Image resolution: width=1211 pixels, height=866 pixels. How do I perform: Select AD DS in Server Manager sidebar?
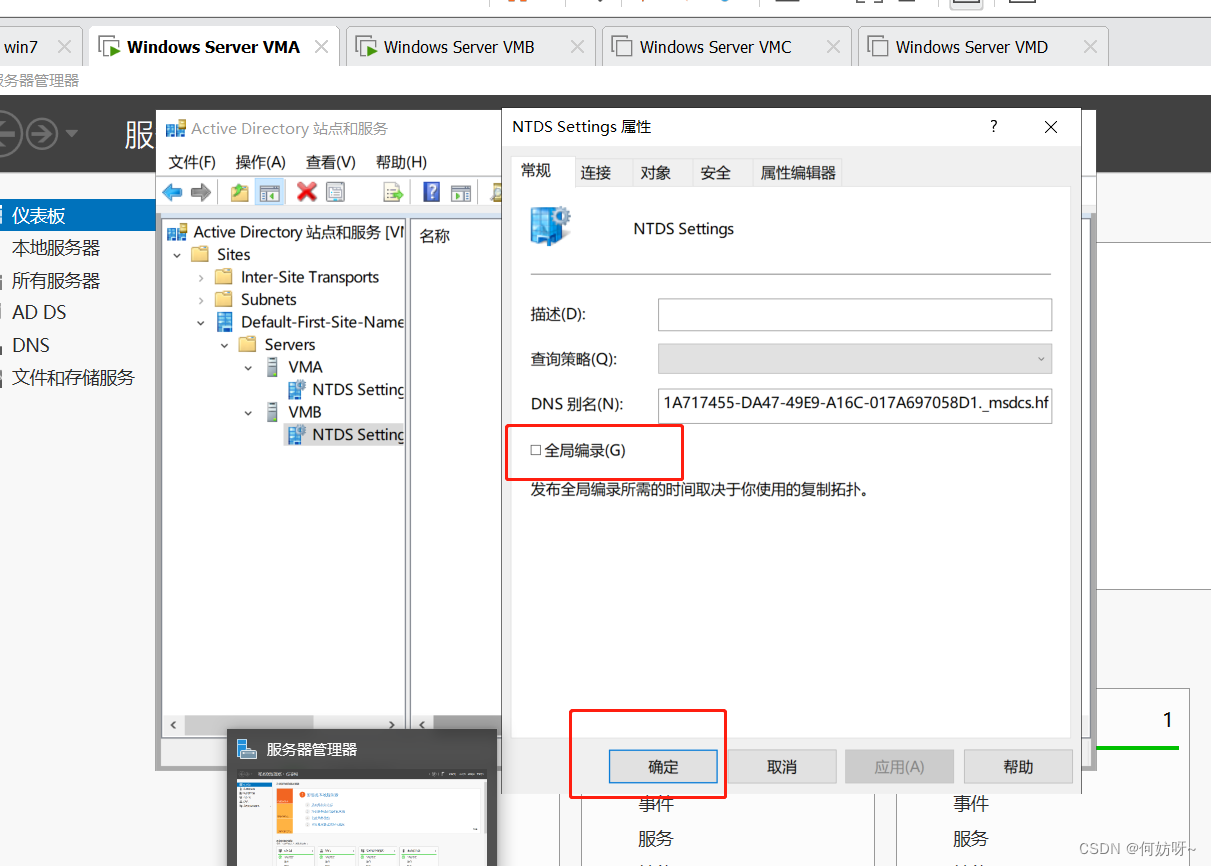pyautogui.click(x=39, y=313)
